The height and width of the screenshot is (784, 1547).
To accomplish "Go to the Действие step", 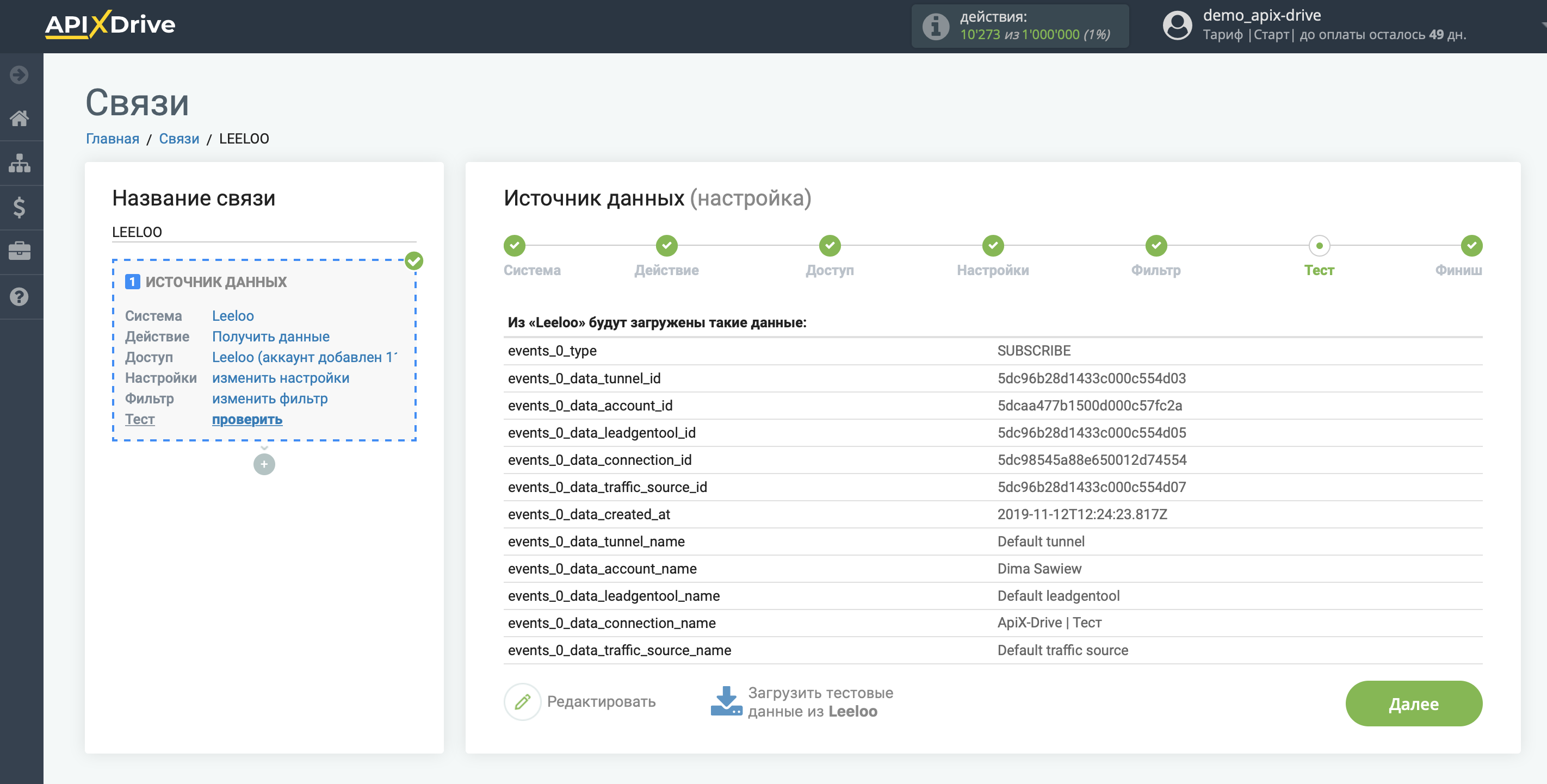I will [x=666, y=246].
